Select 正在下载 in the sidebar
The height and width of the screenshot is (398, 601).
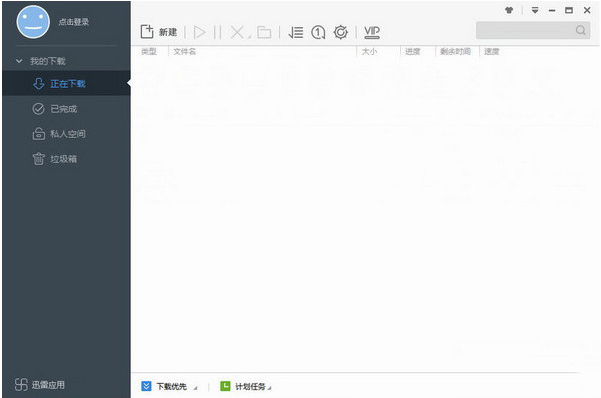66,84
